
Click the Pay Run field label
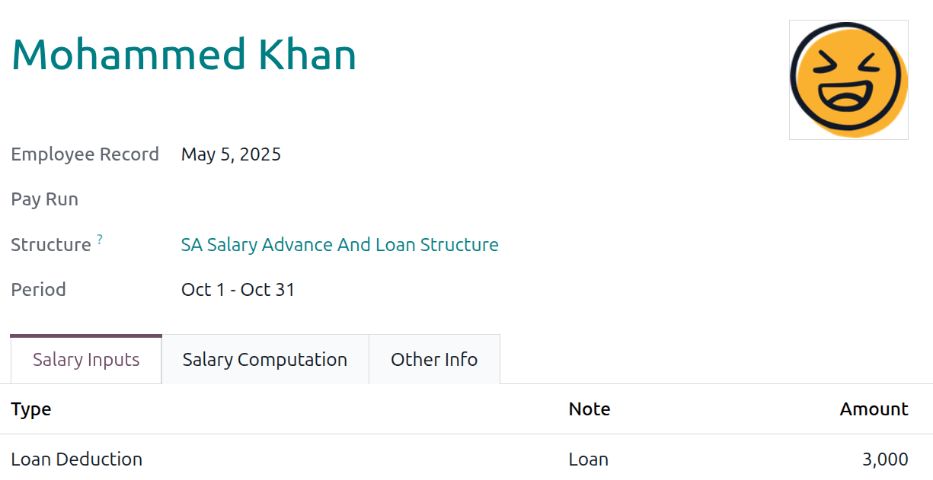click(x=45, y=199)
